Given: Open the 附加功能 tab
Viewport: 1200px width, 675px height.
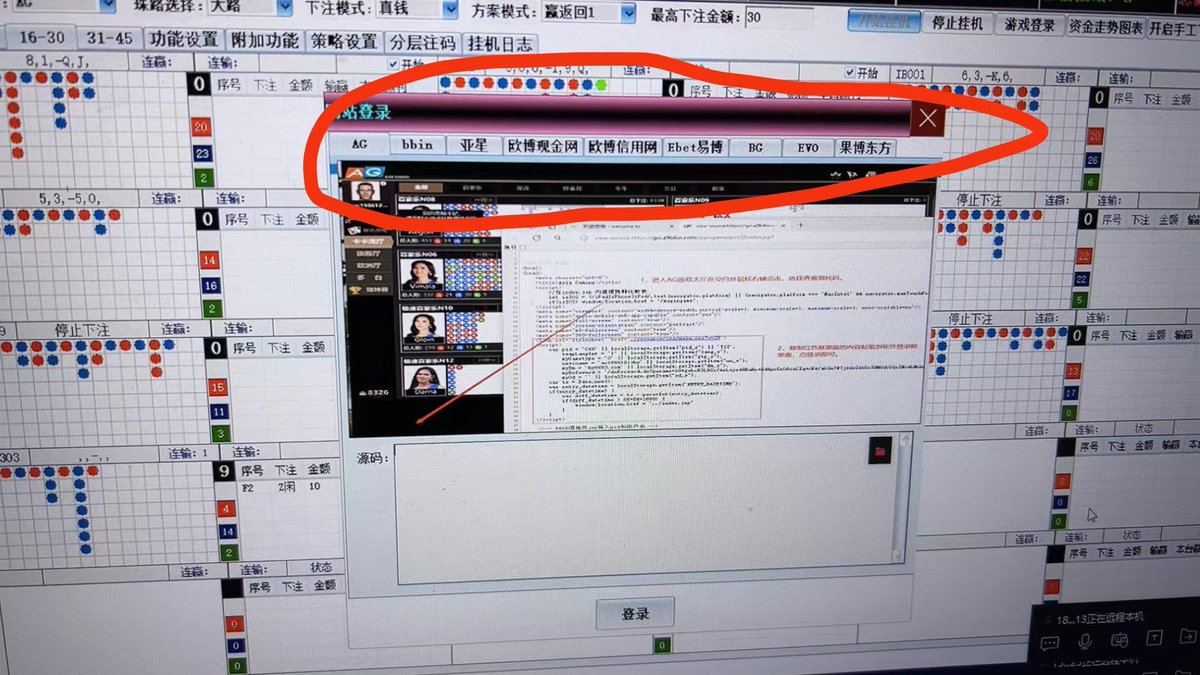Looking at the screenshot, I should point(265,40).
